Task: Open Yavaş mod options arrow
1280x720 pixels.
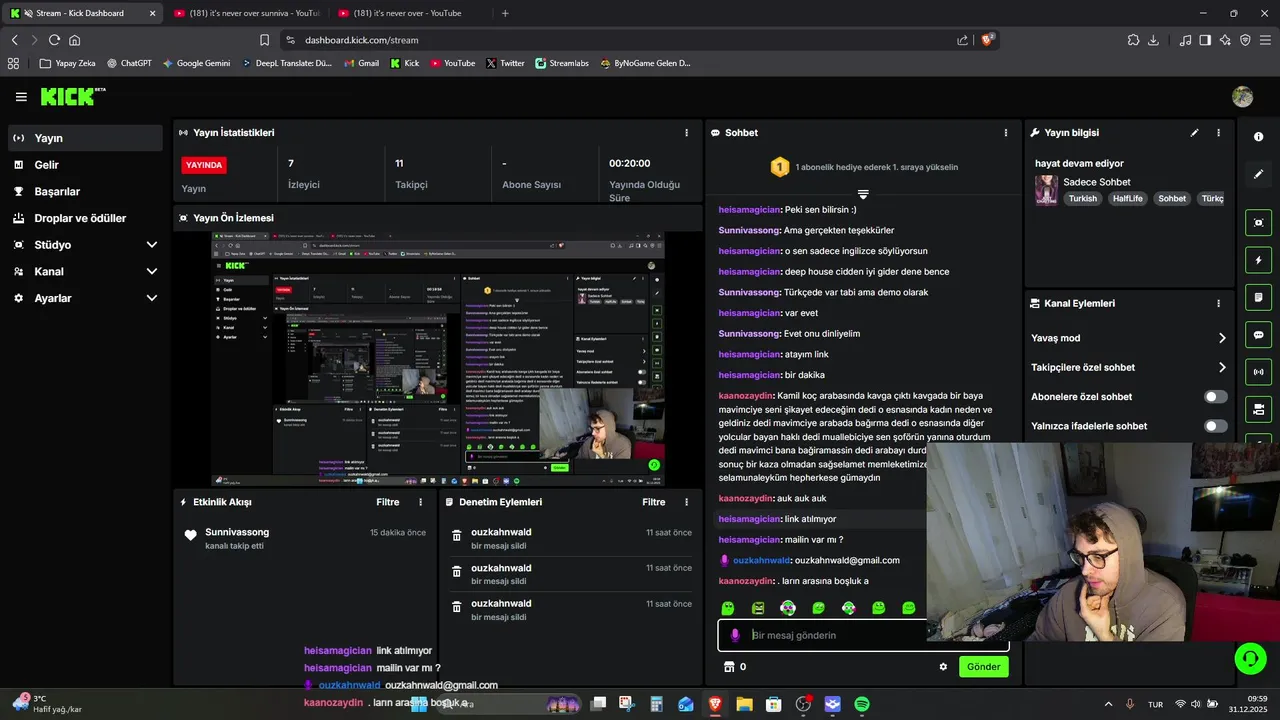Action: pos(1222,338)
